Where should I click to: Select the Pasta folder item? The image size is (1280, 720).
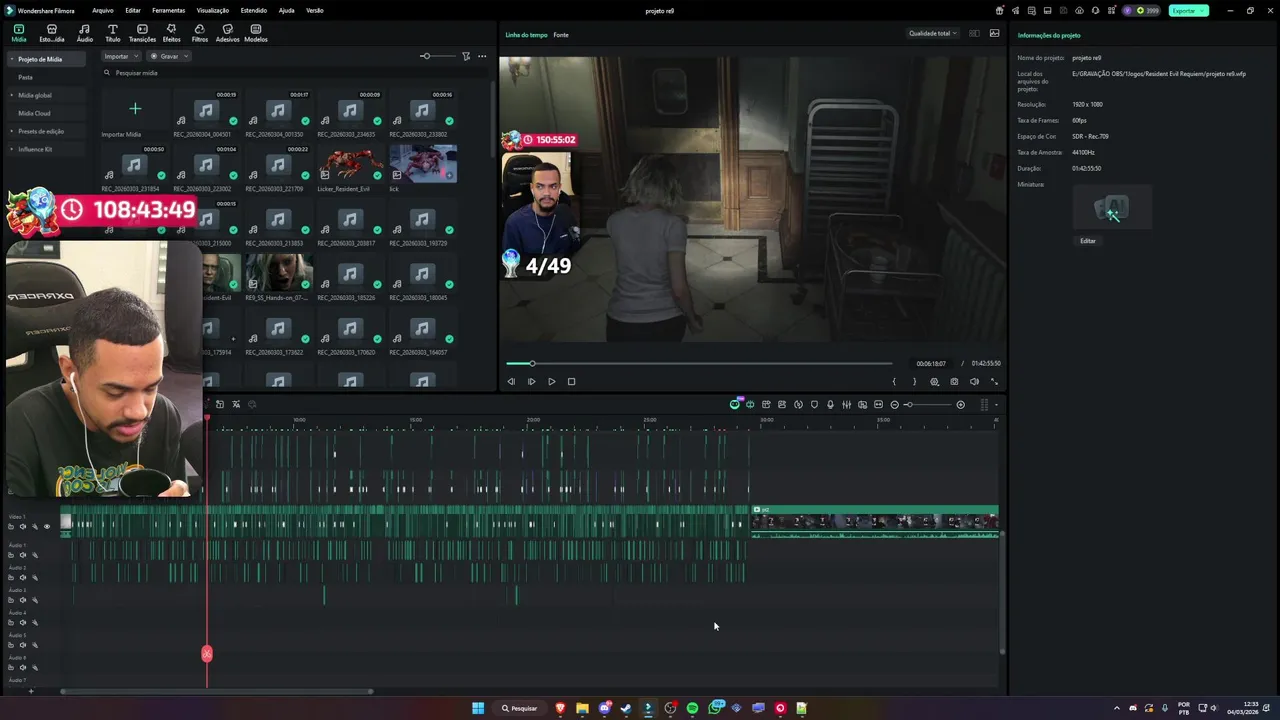tap(25, 77)
